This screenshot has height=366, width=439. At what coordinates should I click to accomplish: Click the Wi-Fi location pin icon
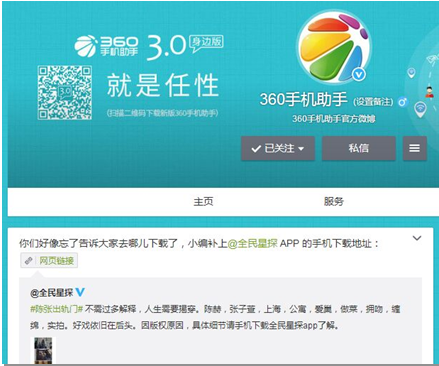(x=420, y=109)
